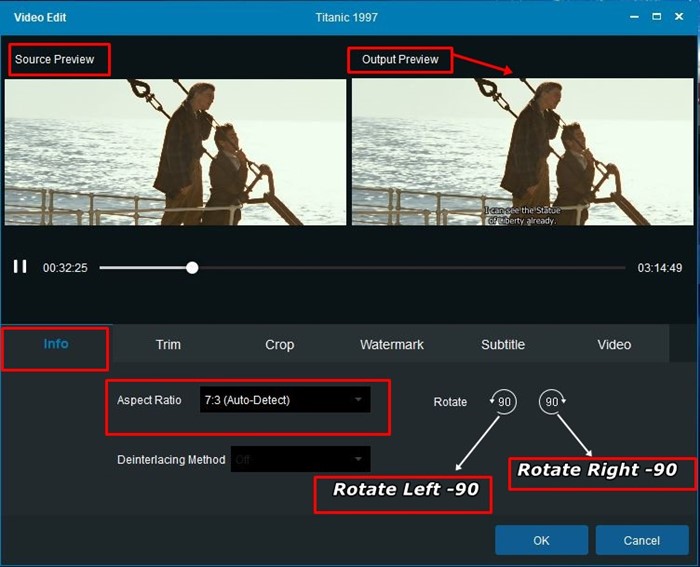Viewport: 700px width, 567px height.
Task: Click the total duration 03:14:49
Action: tap(659, 268)
